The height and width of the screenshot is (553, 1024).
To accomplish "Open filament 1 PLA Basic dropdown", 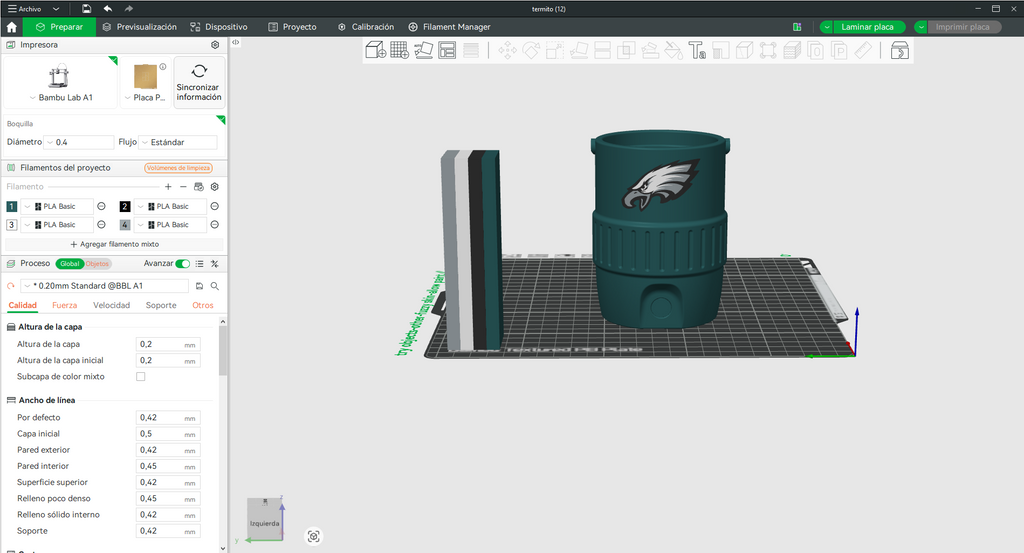I will click(x=57, y=206).
